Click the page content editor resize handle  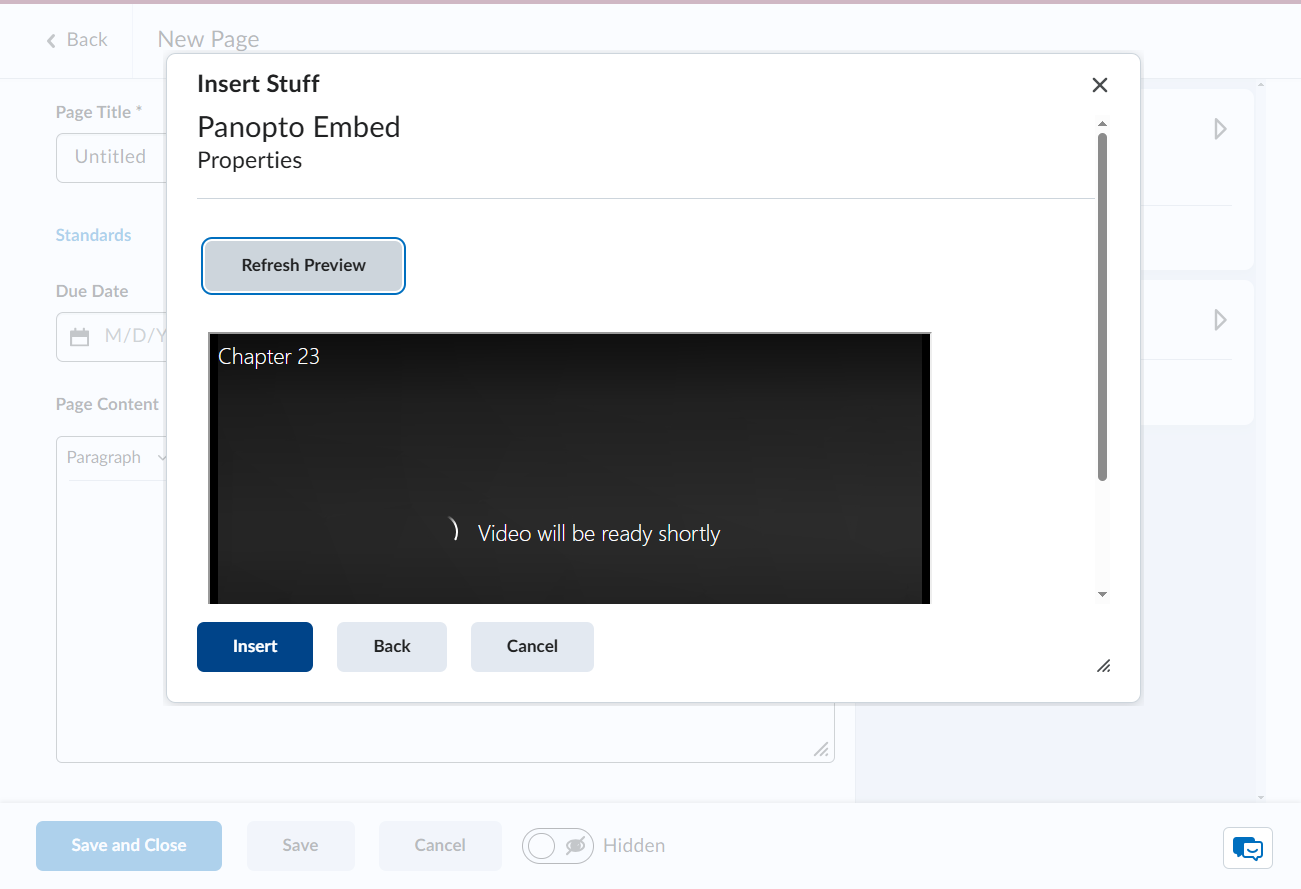point(821,749)
